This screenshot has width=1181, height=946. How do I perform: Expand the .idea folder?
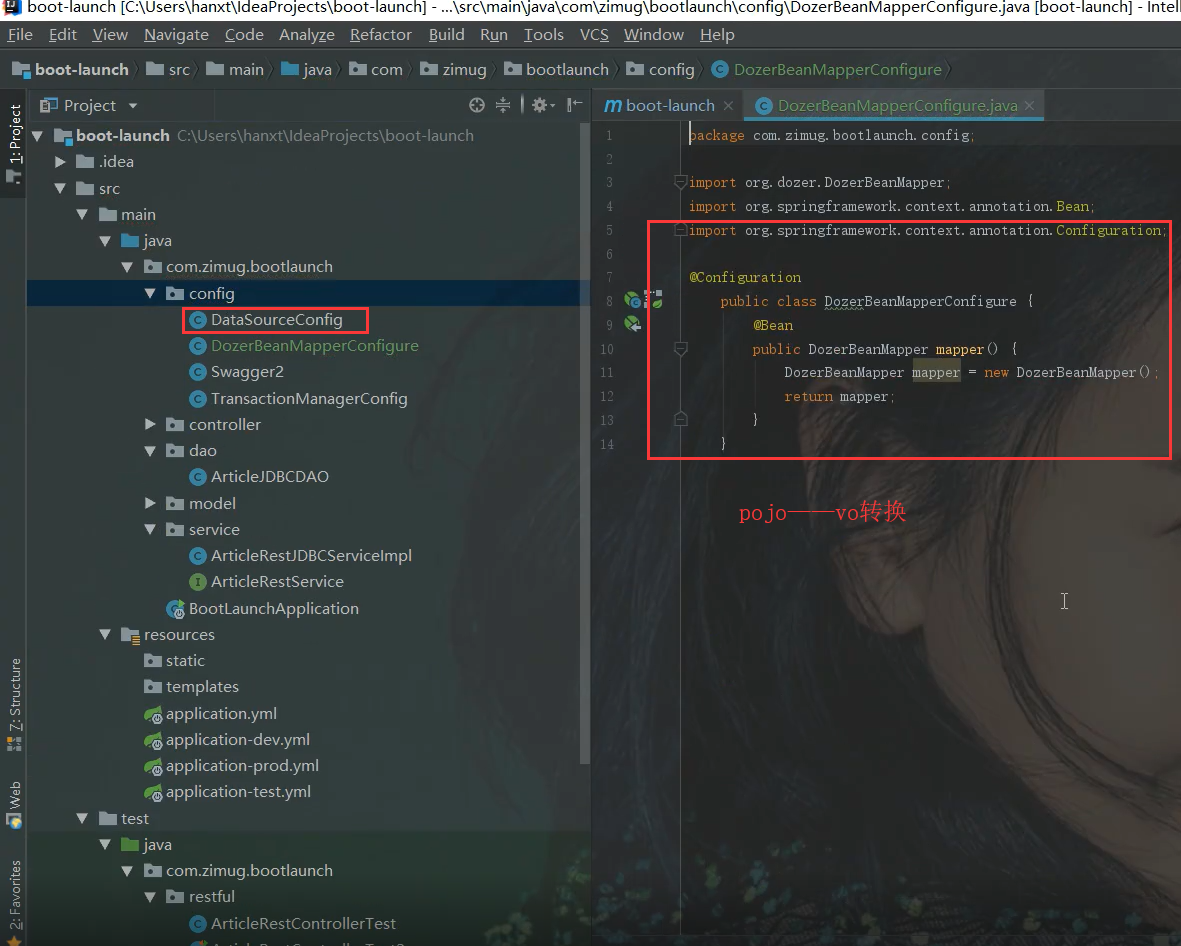coord(60,162)
